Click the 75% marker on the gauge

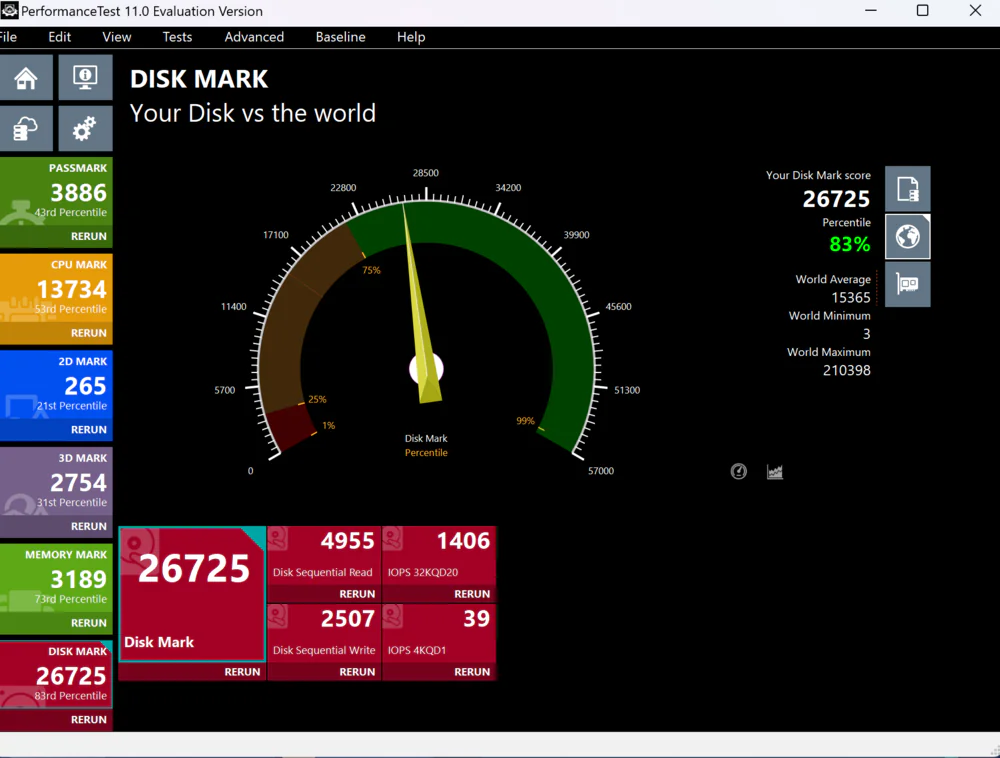point(371,270)
